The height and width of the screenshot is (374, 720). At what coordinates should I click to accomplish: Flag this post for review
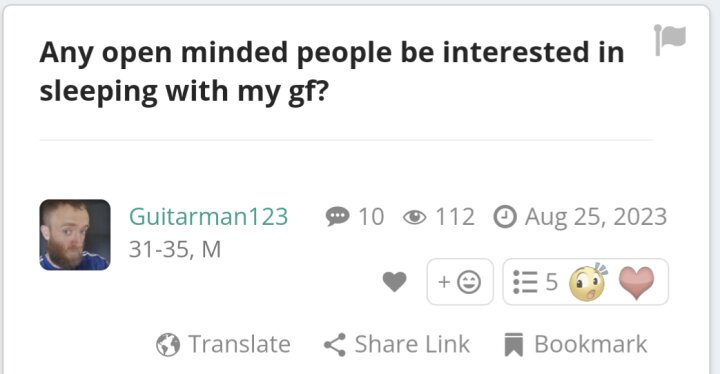tap(670, 40)
